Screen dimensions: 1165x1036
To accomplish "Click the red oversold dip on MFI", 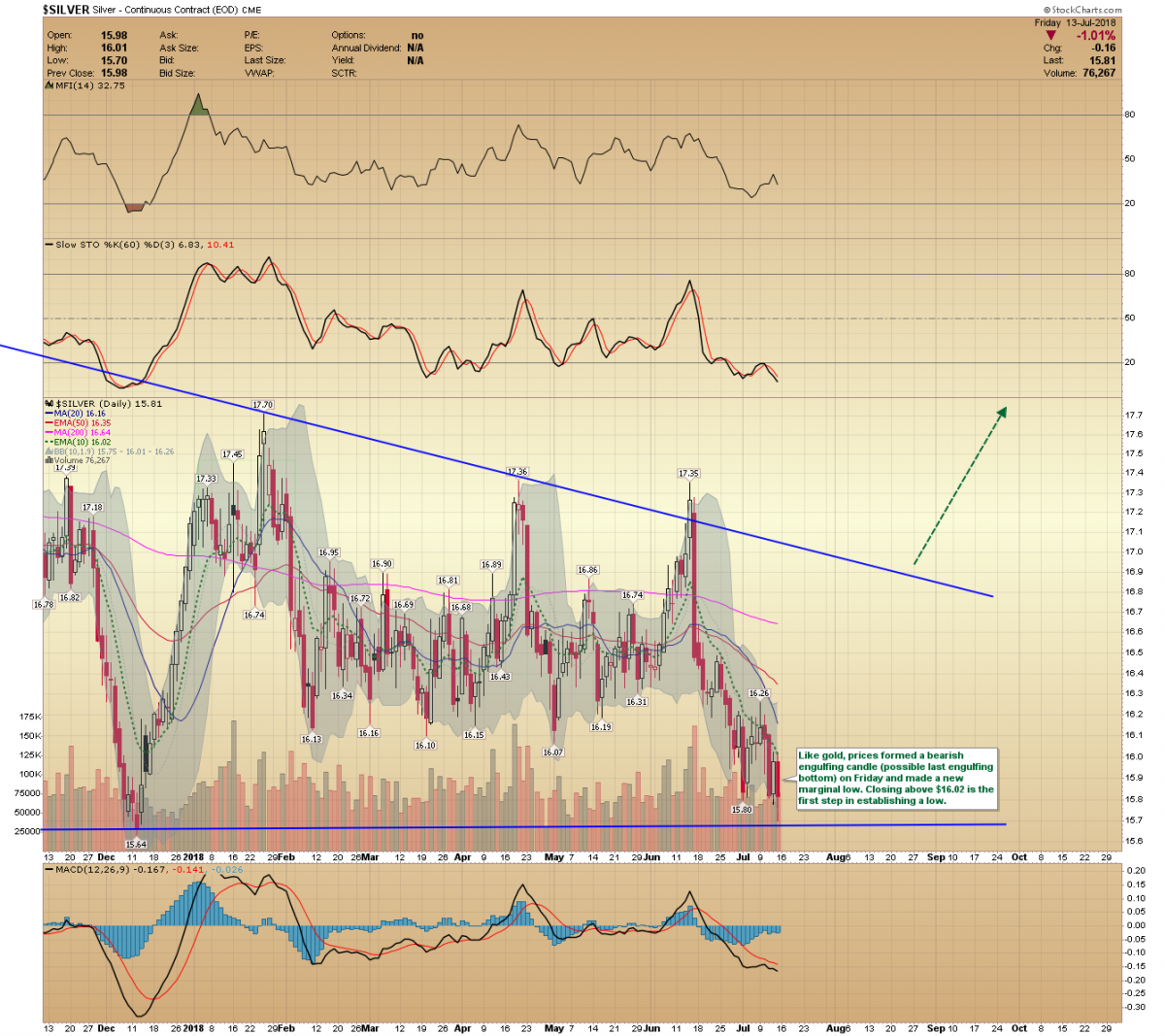I will pos(135,207).
